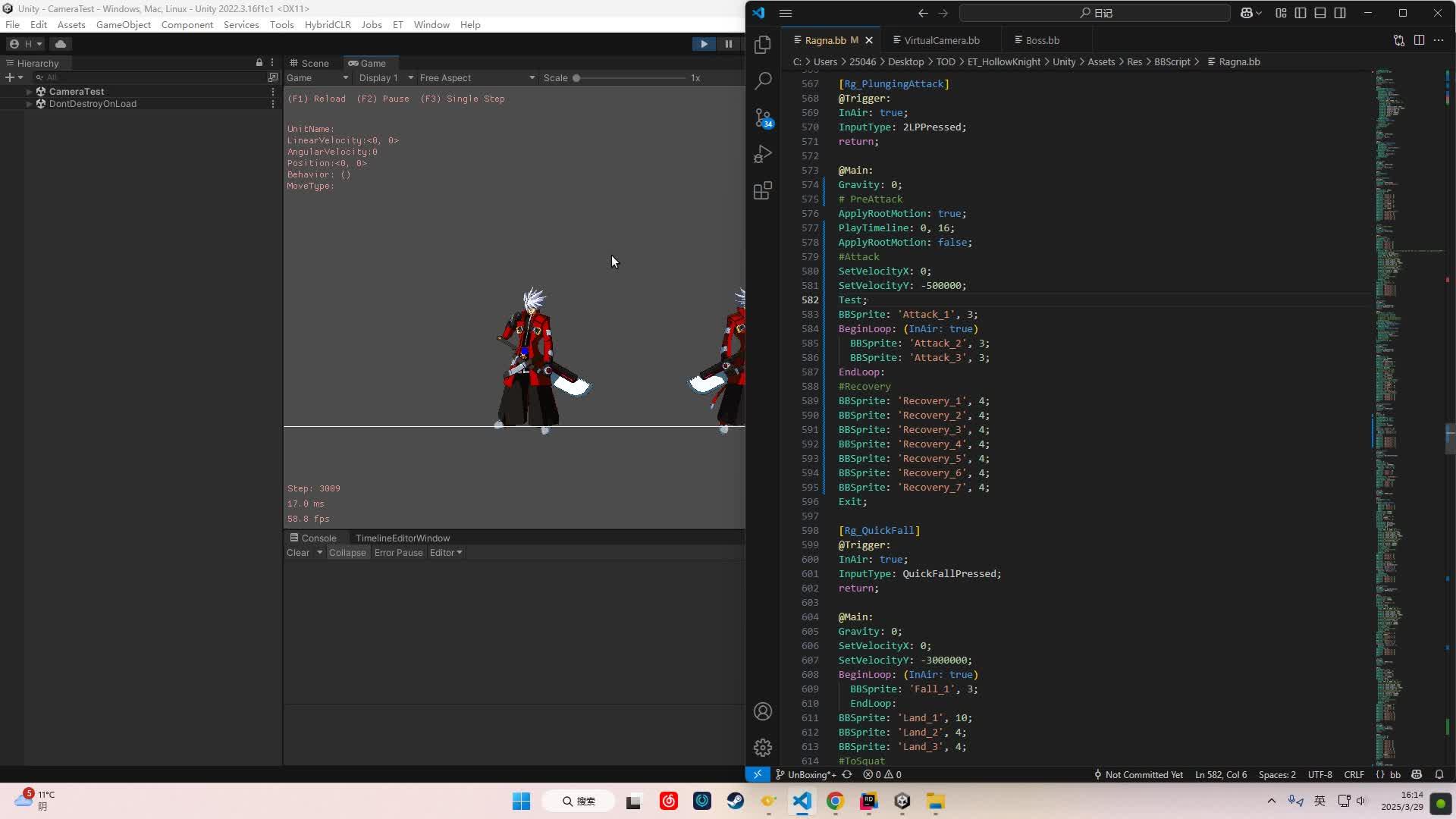
Task: Open the Game view mode dropdown
Action: point(317,78)
